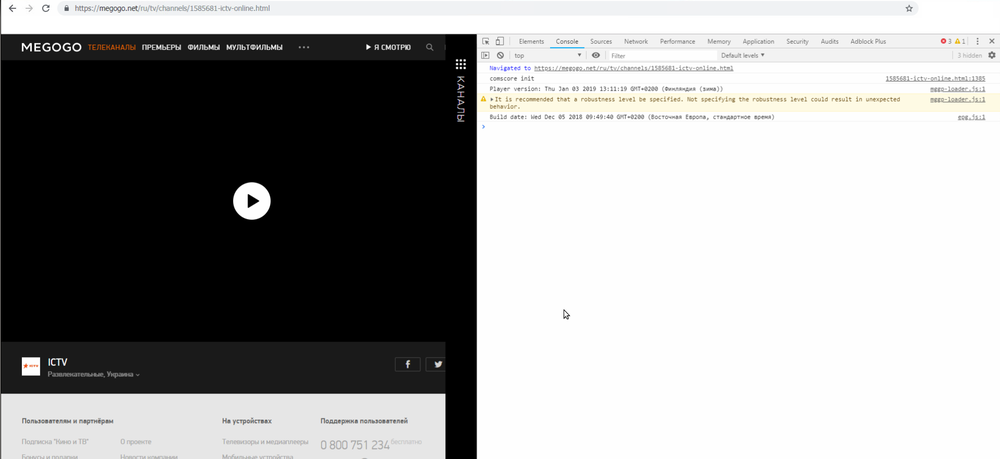Focus the console Filter field
Screen dimensions: 1000x459
click(662, 55)
